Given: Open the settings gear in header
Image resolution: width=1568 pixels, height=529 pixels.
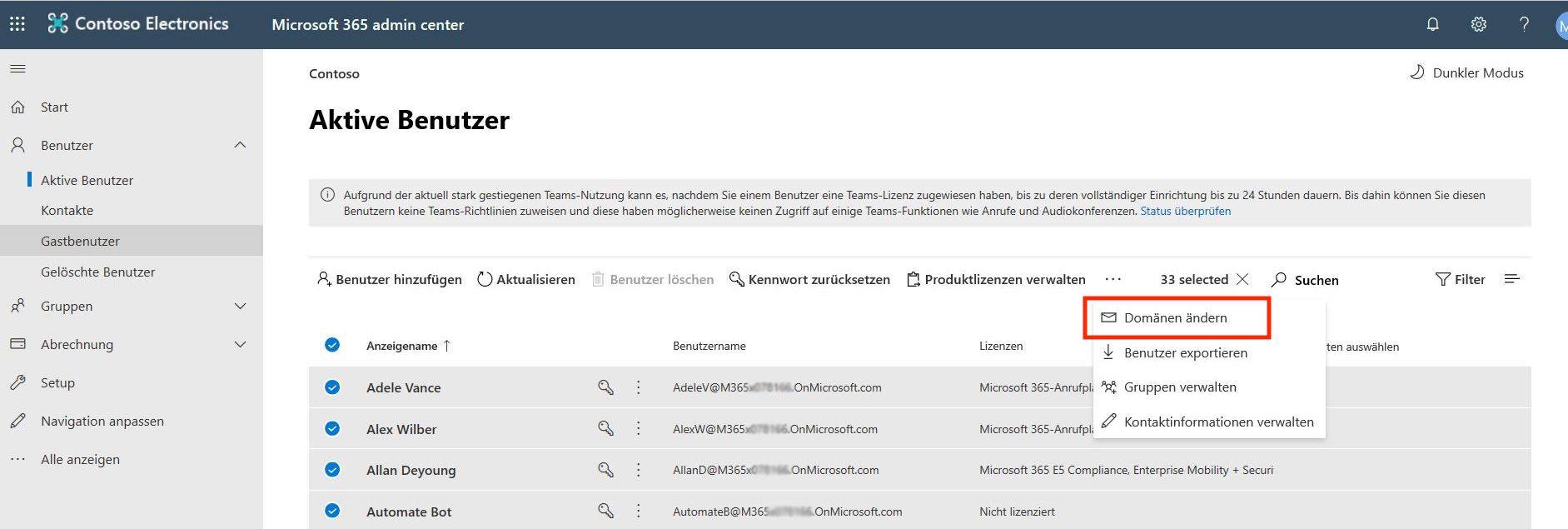Looking at the screenshot, I should coord(1478,24).
